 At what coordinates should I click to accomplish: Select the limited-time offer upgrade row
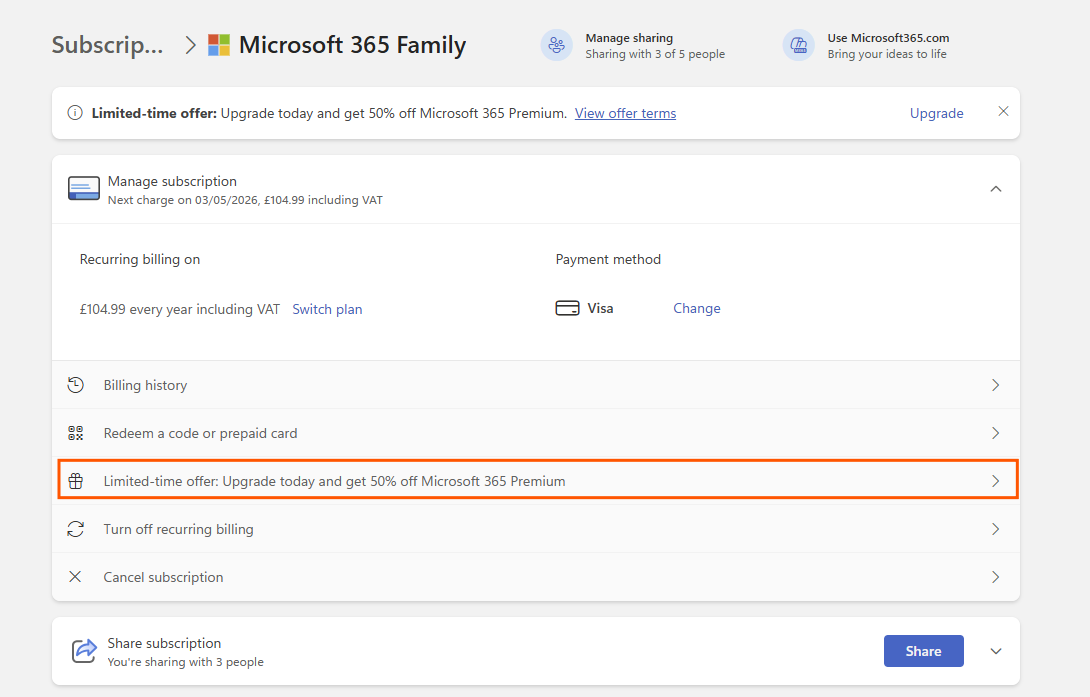point(538,481)
